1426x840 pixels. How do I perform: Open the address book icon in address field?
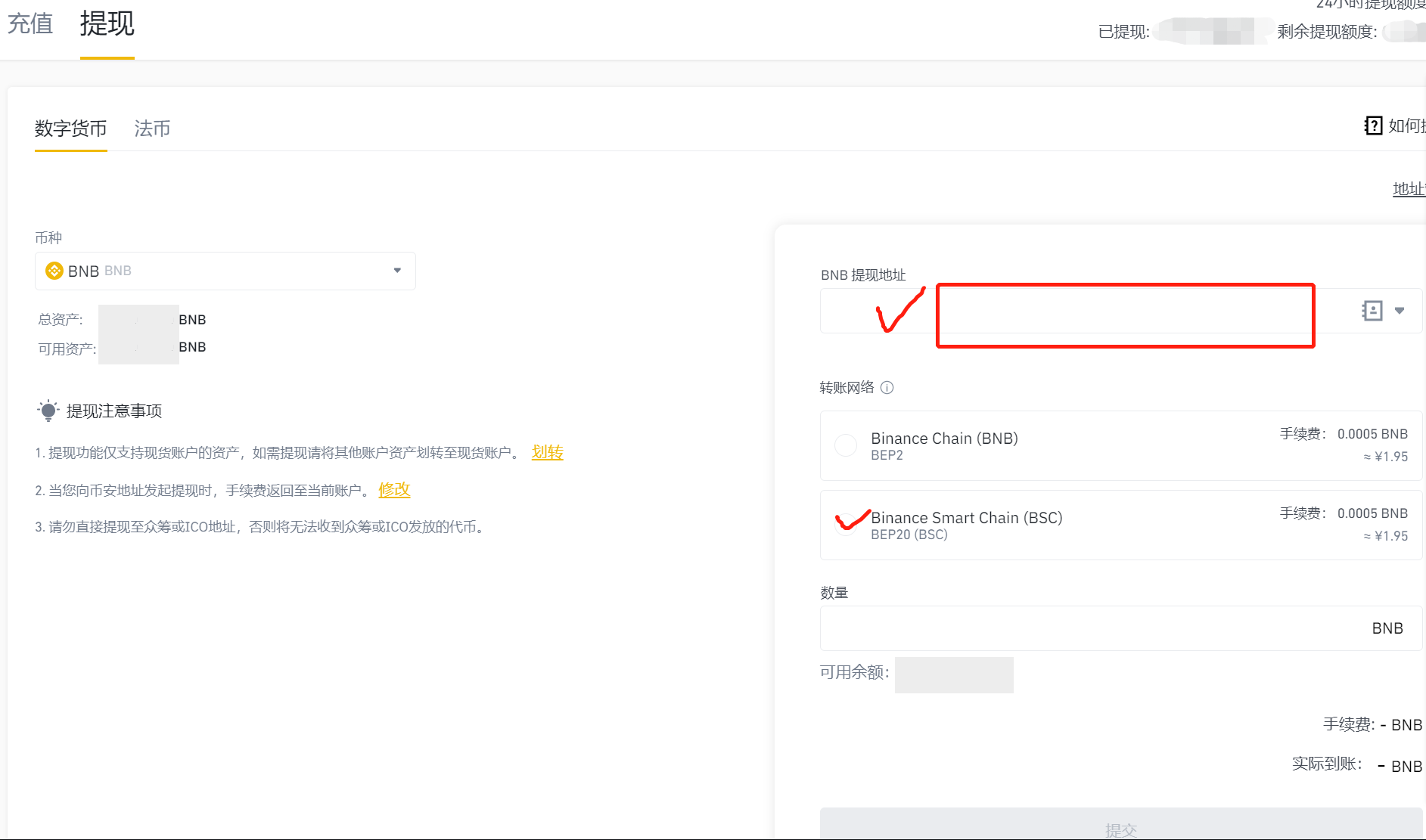coord(1372,311)
